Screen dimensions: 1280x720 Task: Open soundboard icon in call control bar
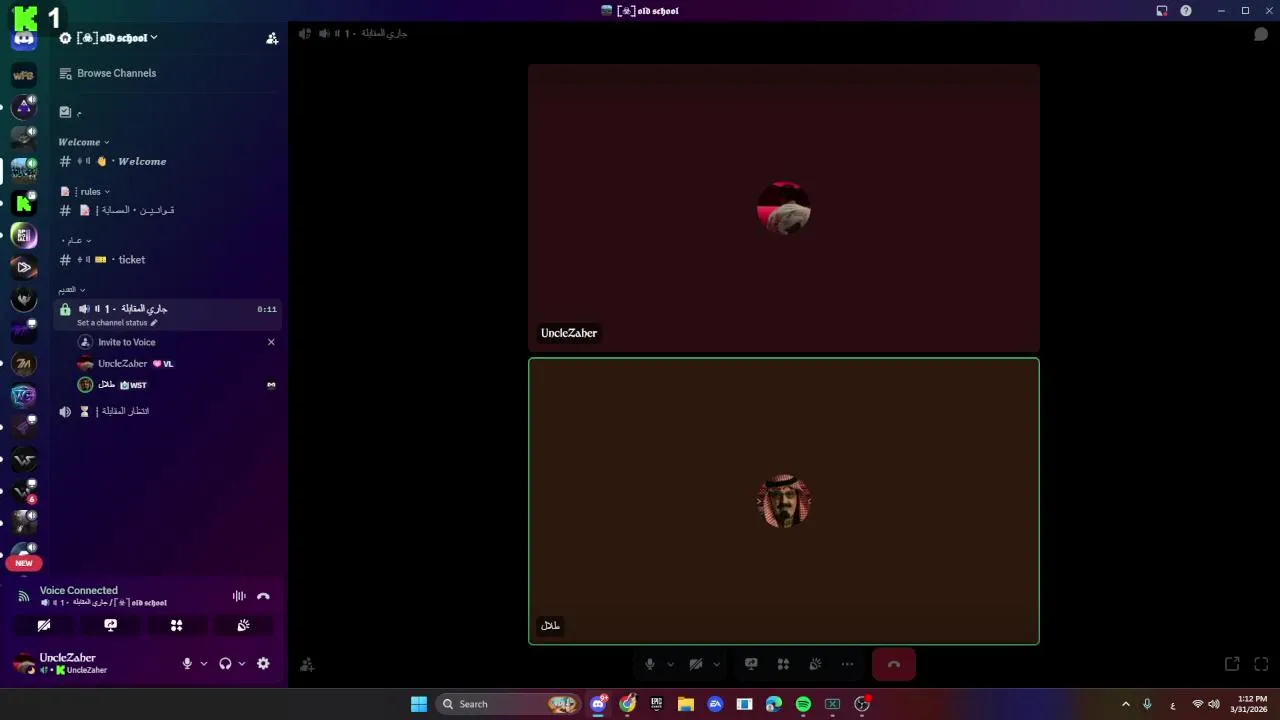[815, 664]
